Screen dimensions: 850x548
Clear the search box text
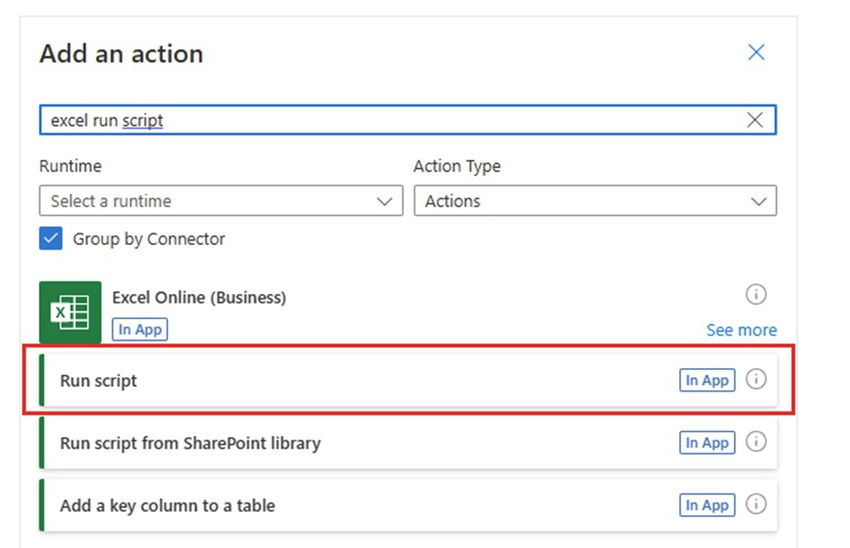[755, 120]
